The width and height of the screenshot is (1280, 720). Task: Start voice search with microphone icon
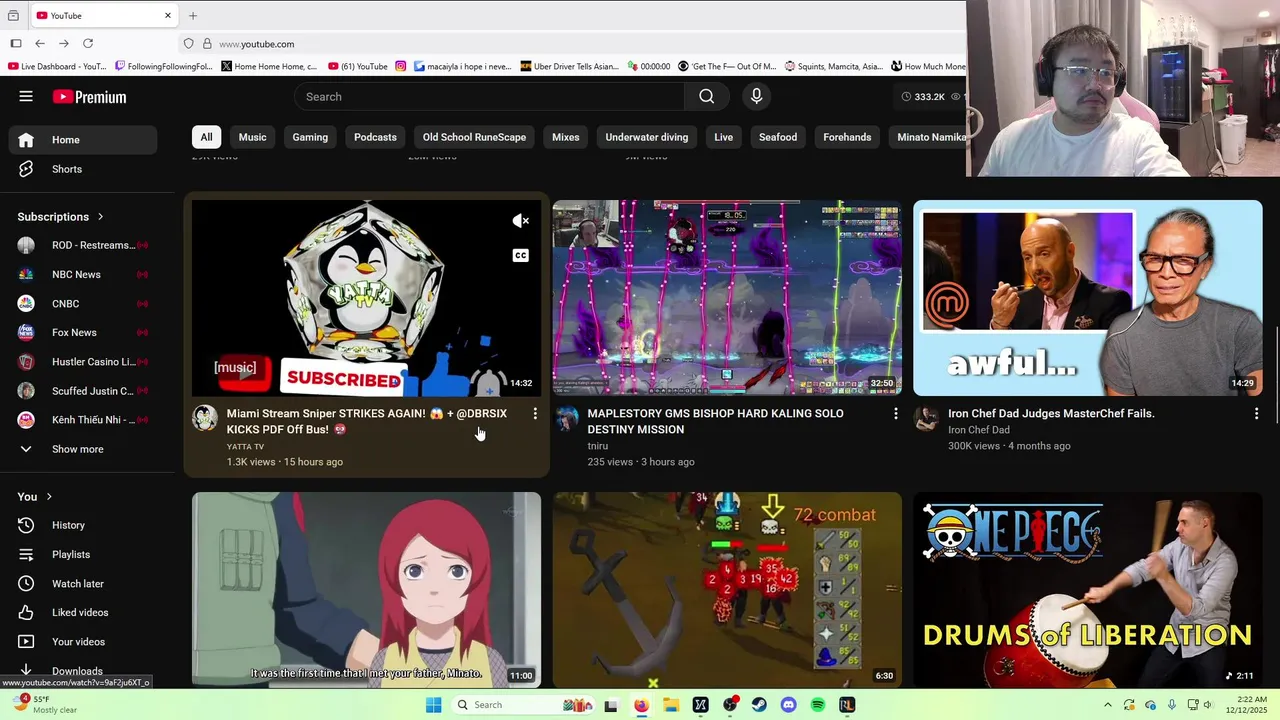point(756,96)
